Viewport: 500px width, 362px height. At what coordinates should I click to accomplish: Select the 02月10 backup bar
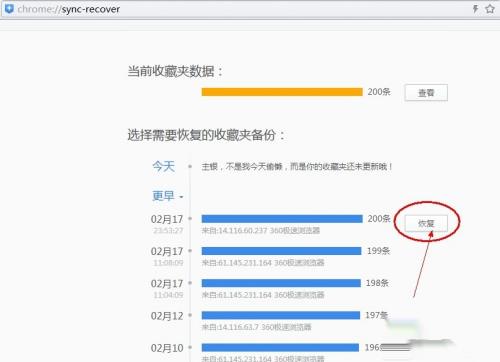(x=280, y=347)
